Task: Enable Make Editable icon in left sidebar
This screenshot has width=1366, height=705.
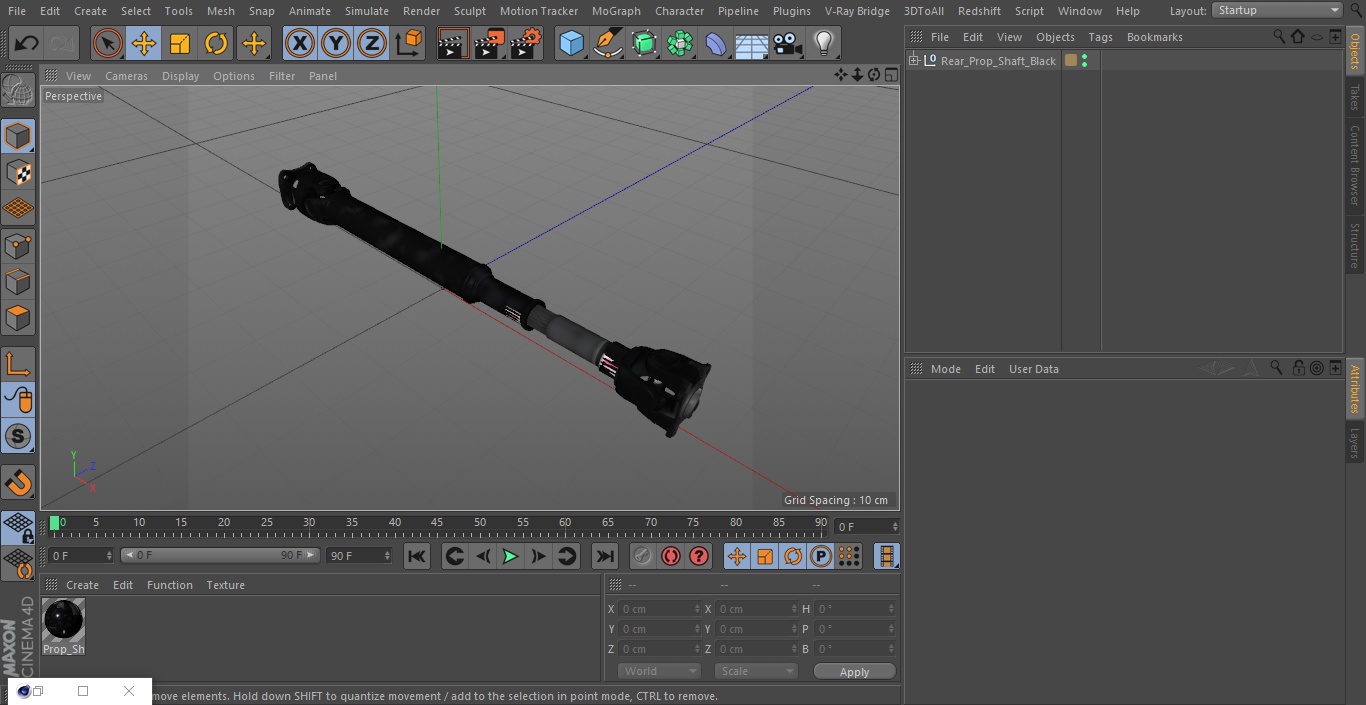Action: 18,92
